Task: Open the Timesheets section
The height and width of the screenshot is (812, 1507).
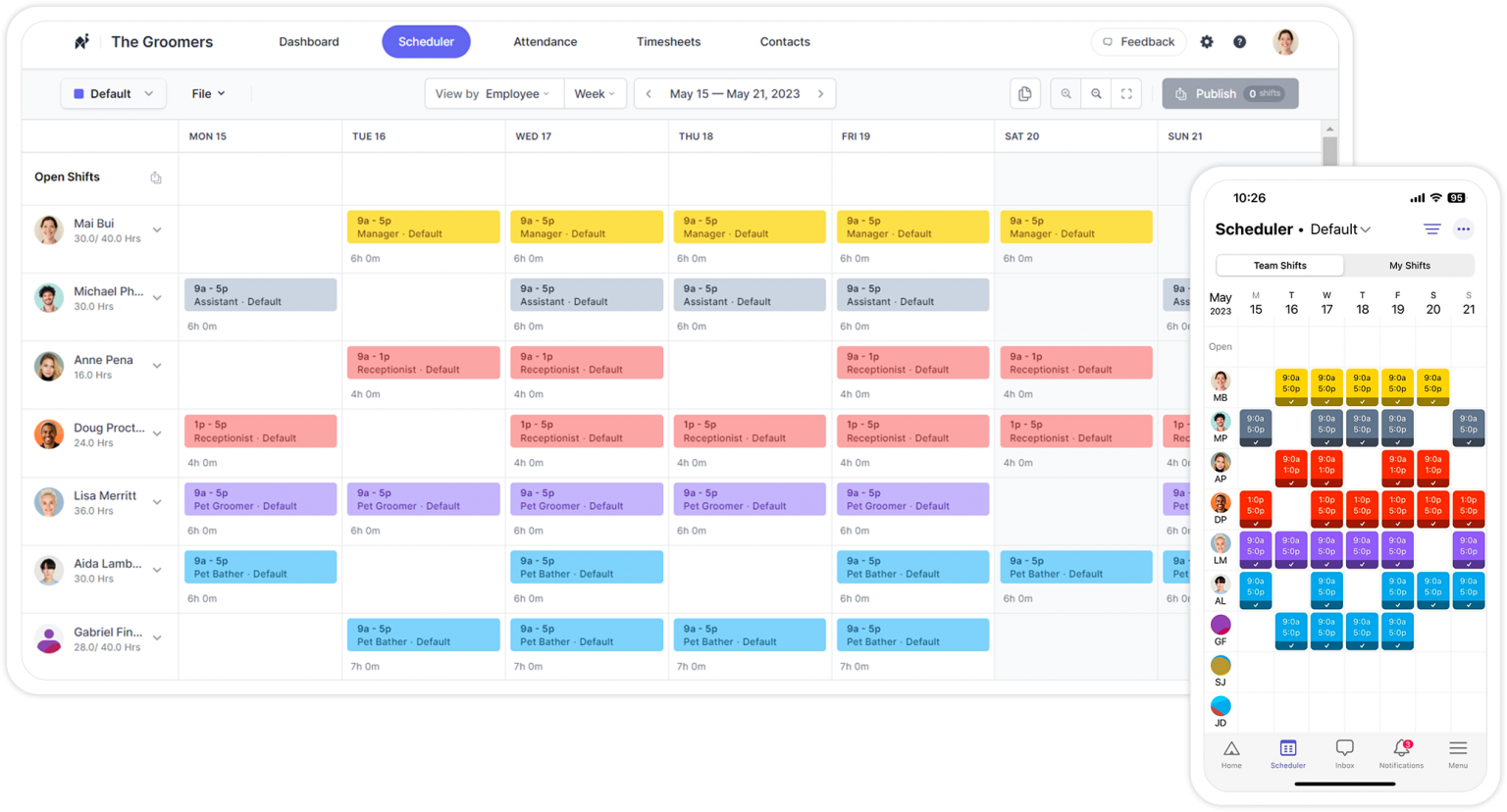Action: coord(668,41)
